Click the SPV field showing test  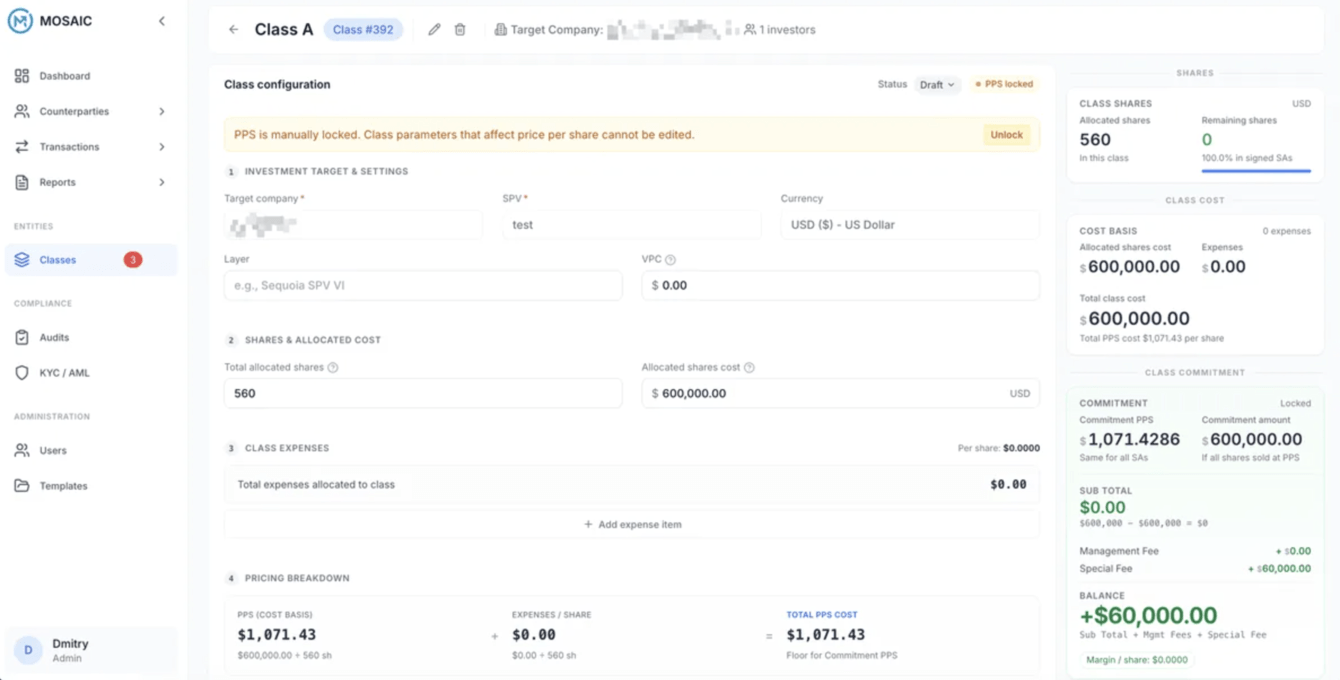point(632,225)
